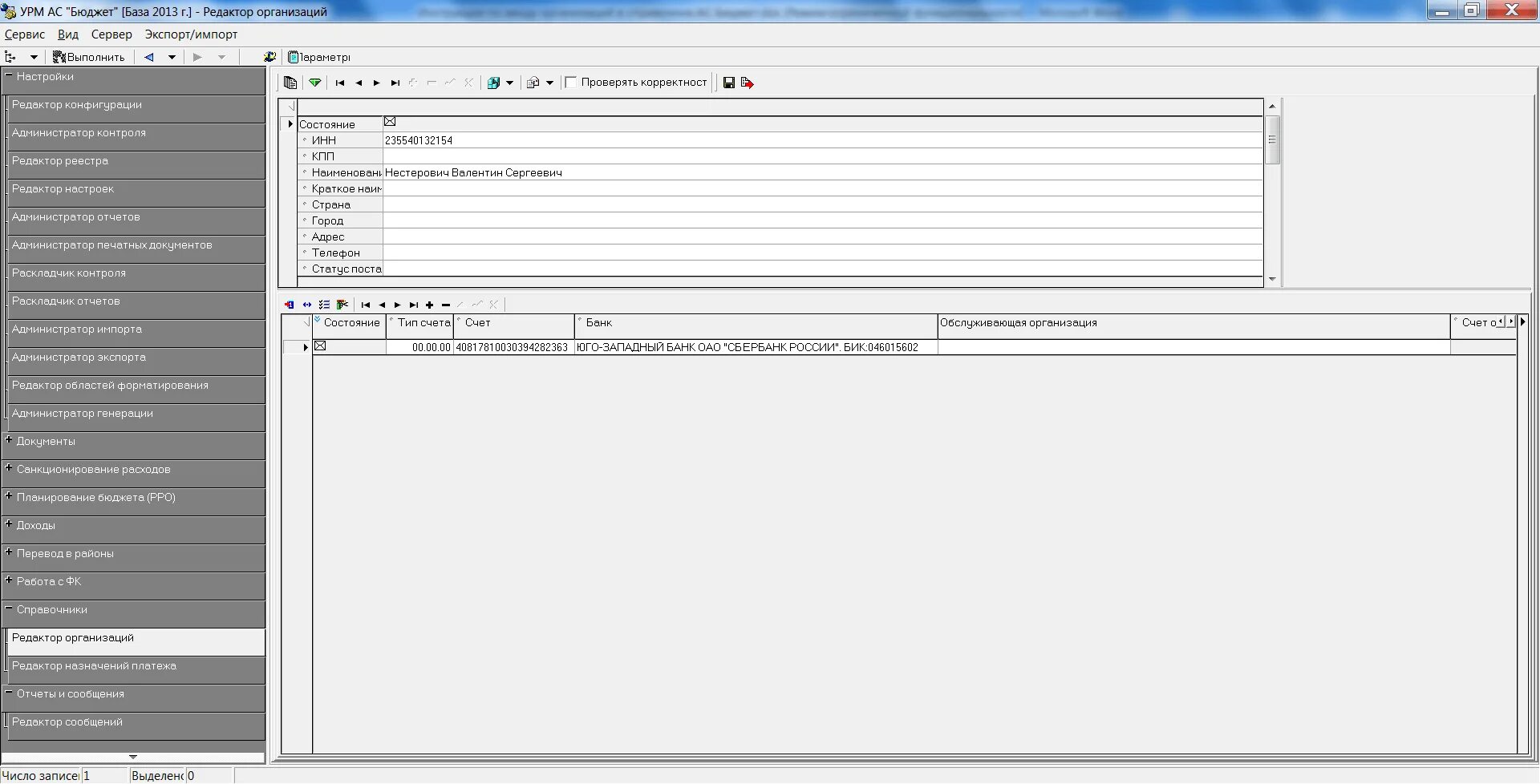Go to last record in upper toolbar
Viewport: 1540px width, 784px height.
[x=395, y=83]
